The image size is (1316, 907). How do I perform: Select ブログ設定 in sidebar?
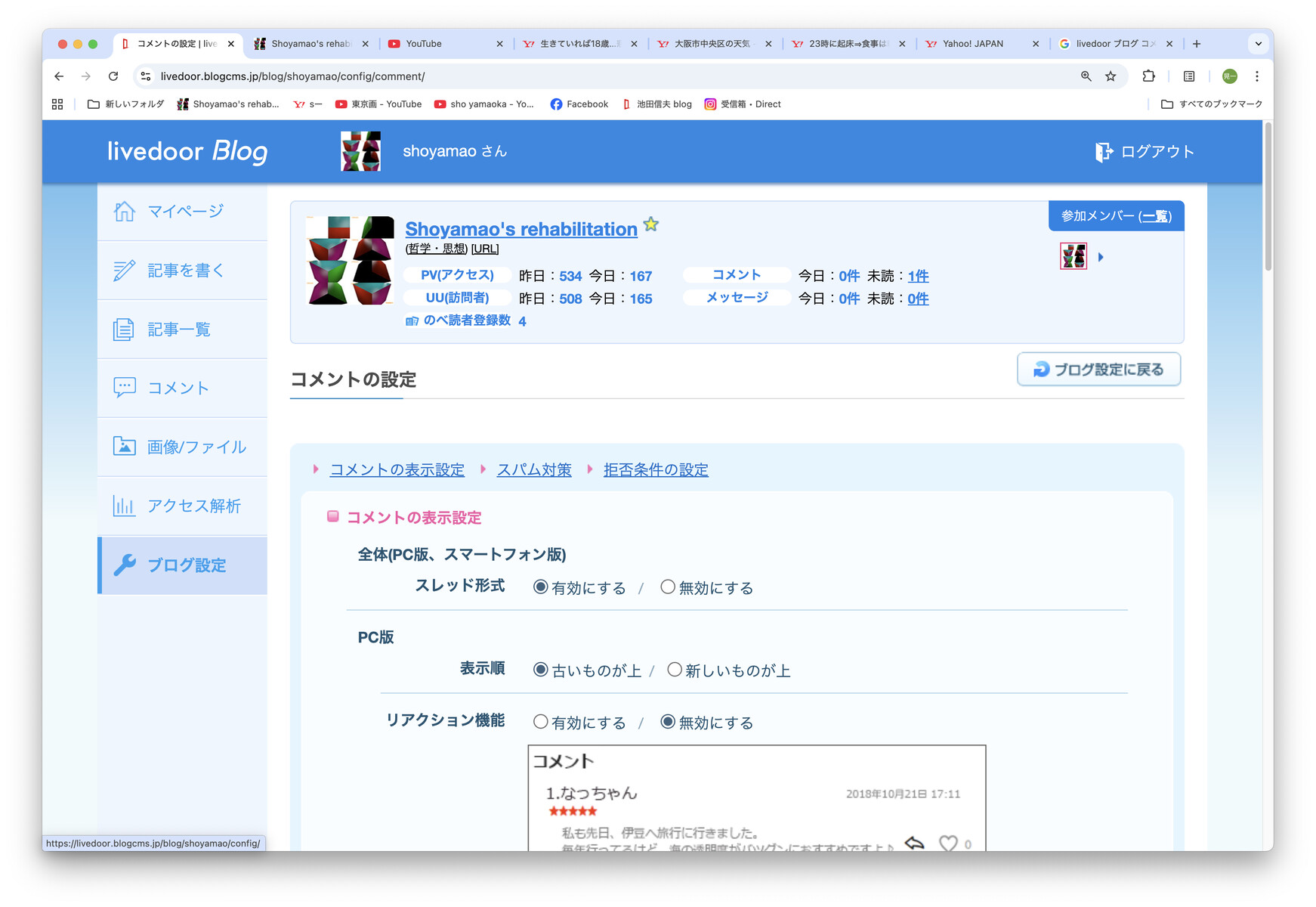[182, 565]
